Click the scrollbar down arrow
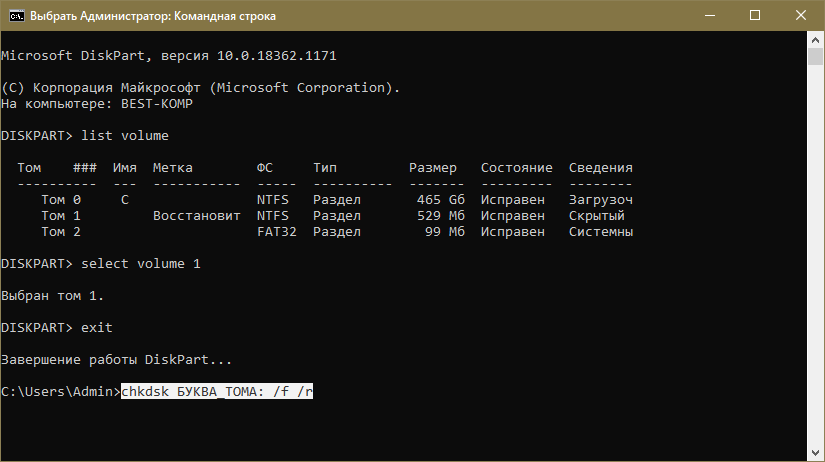 [x=816, y=453]
